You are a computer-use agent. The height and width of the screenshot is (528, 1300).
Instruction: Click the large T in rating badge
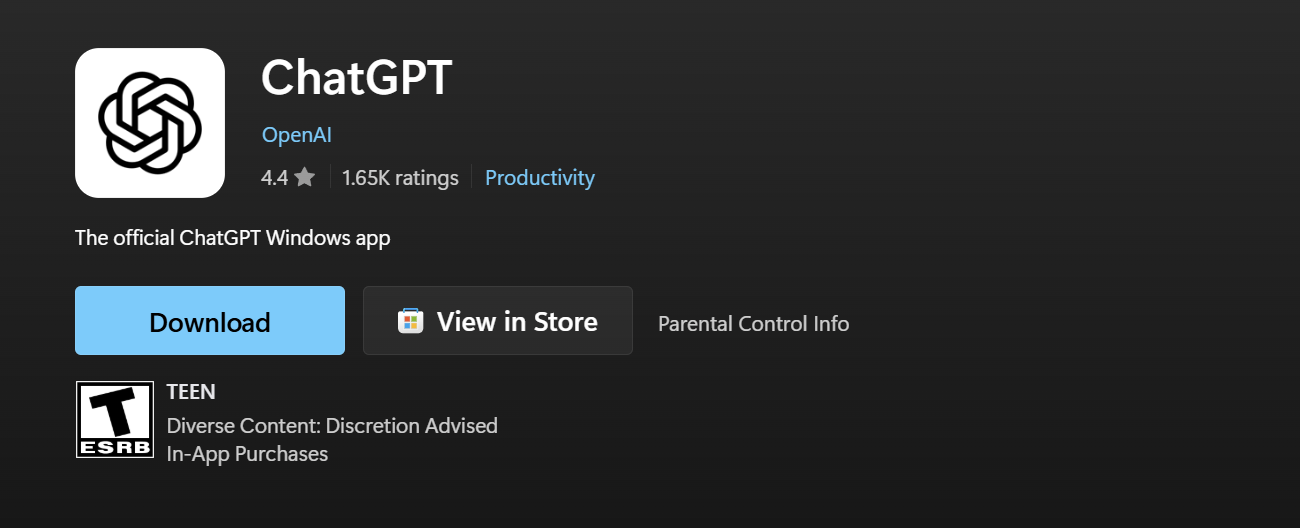coord(115,410)
